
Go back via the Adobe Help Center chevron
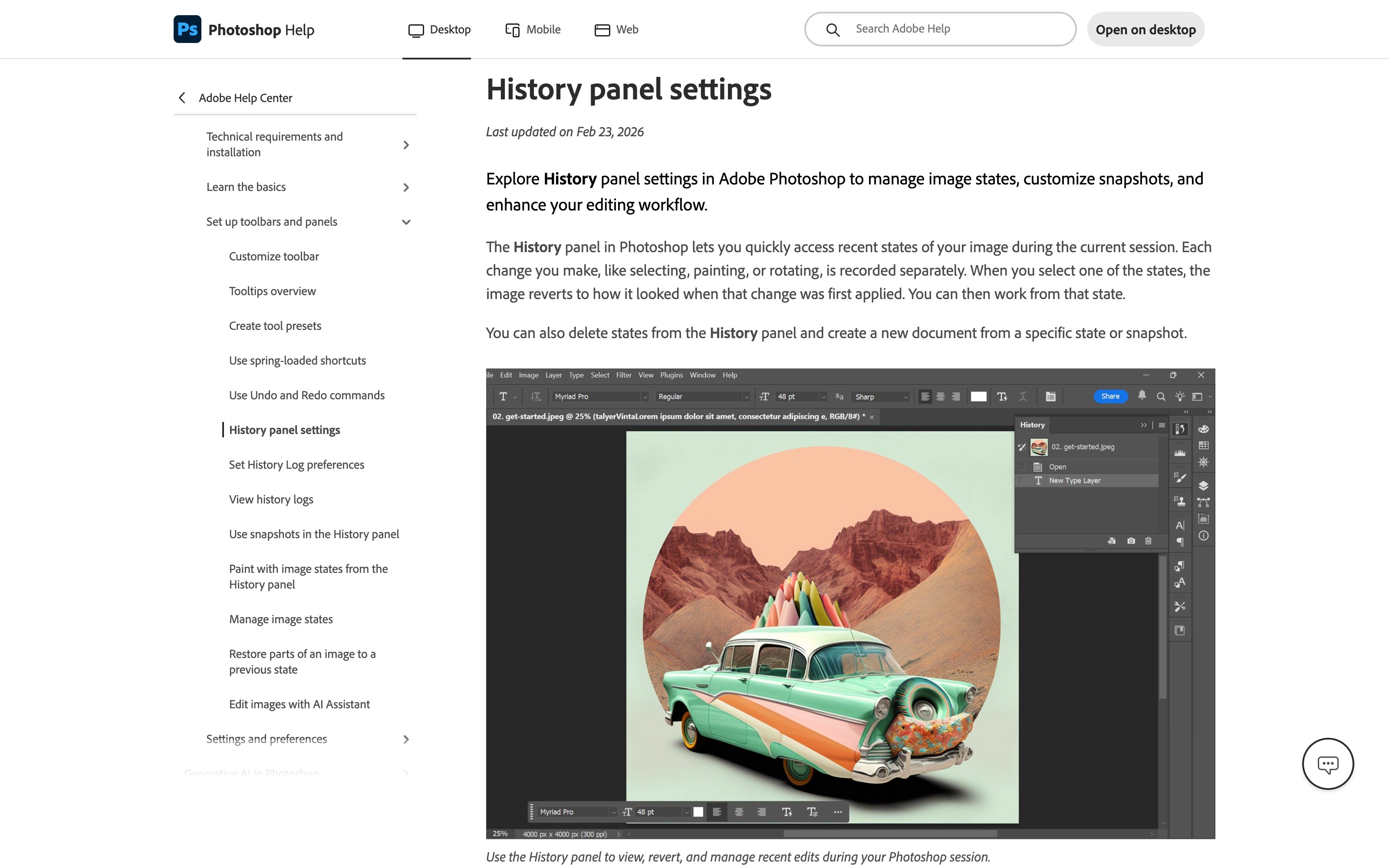click(182, 98)
